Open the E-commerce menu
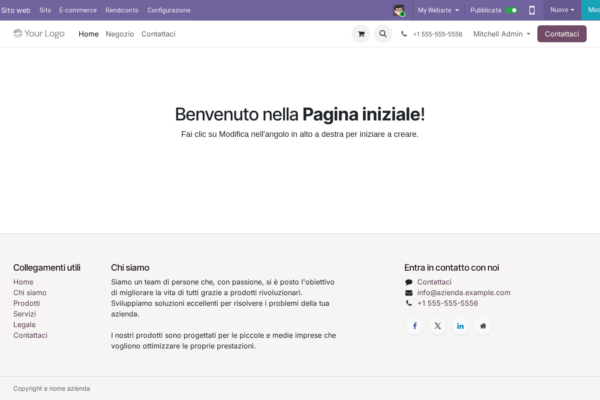The width and height of the screenshot is (600, 400). 78,10
